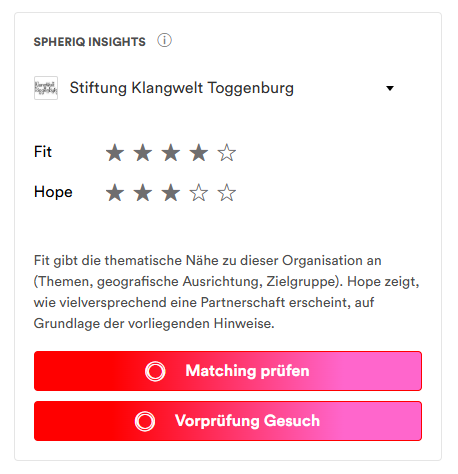The image size is (458, 474).
Task: Click the empty fourth Hope star
Action: [x=199, y=193]
